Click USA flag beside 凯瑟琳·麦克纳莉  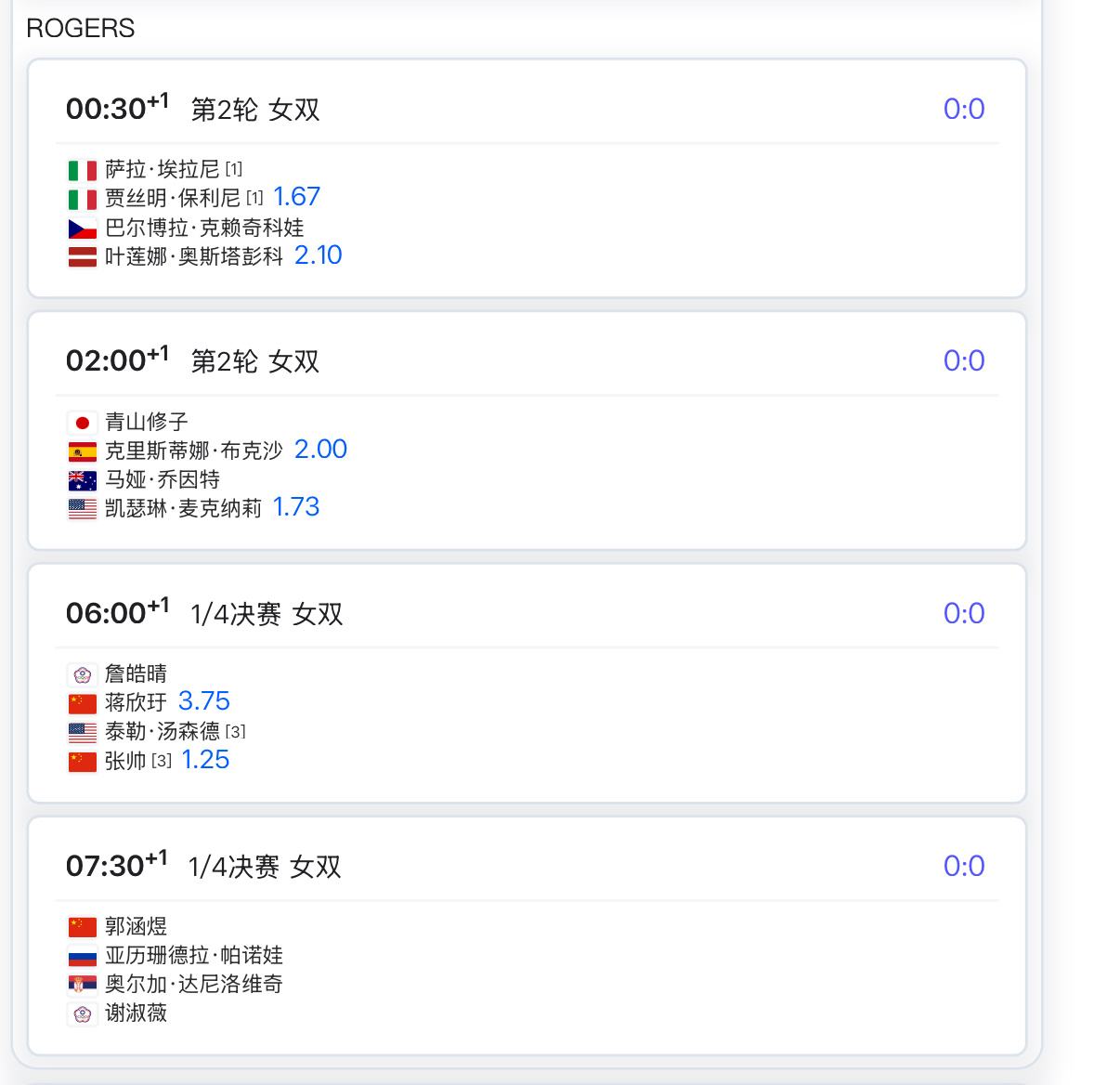point(83,509)
